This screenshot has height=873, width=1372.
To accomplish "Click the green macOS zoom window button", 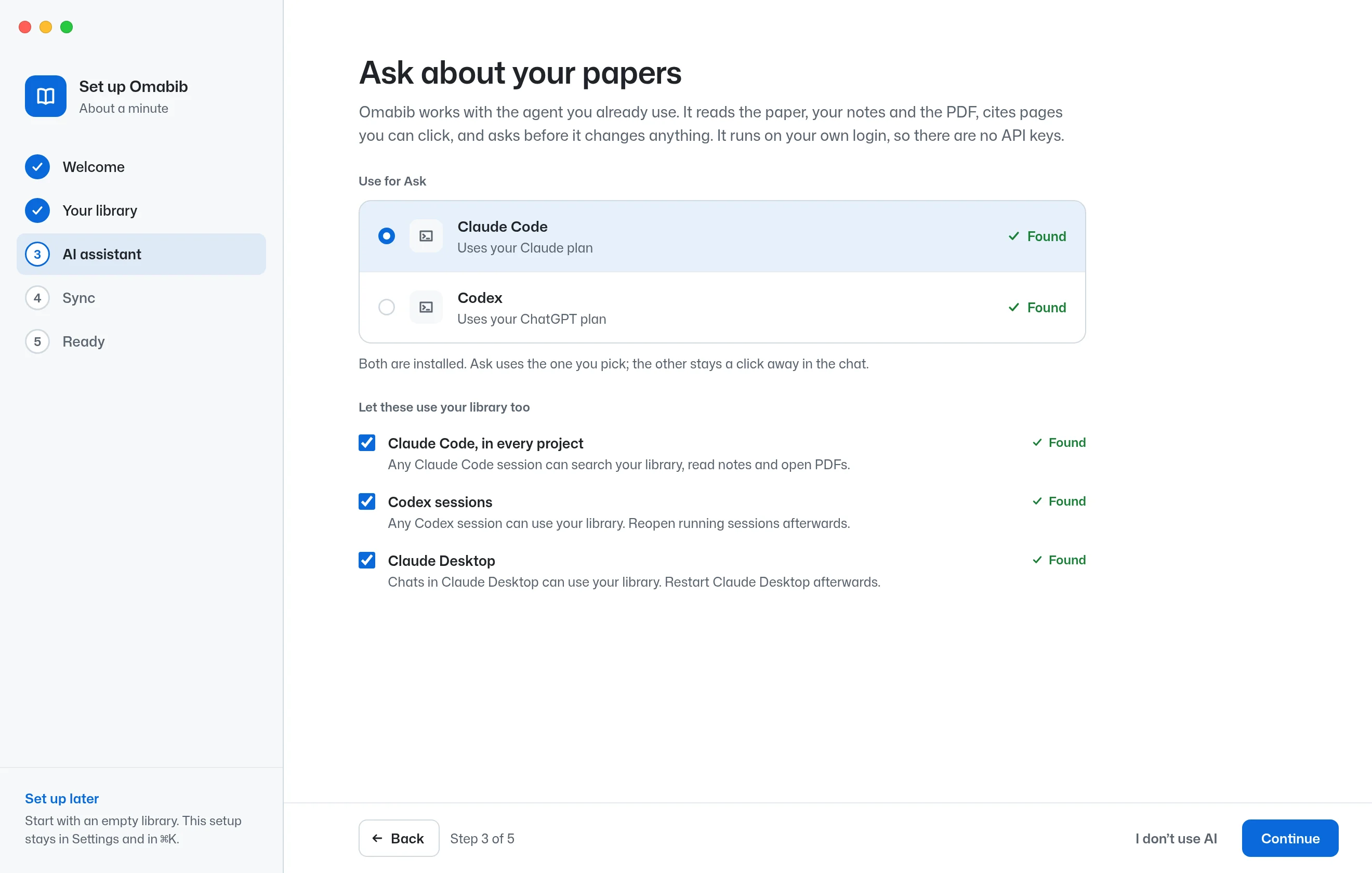I will point(67,27).
